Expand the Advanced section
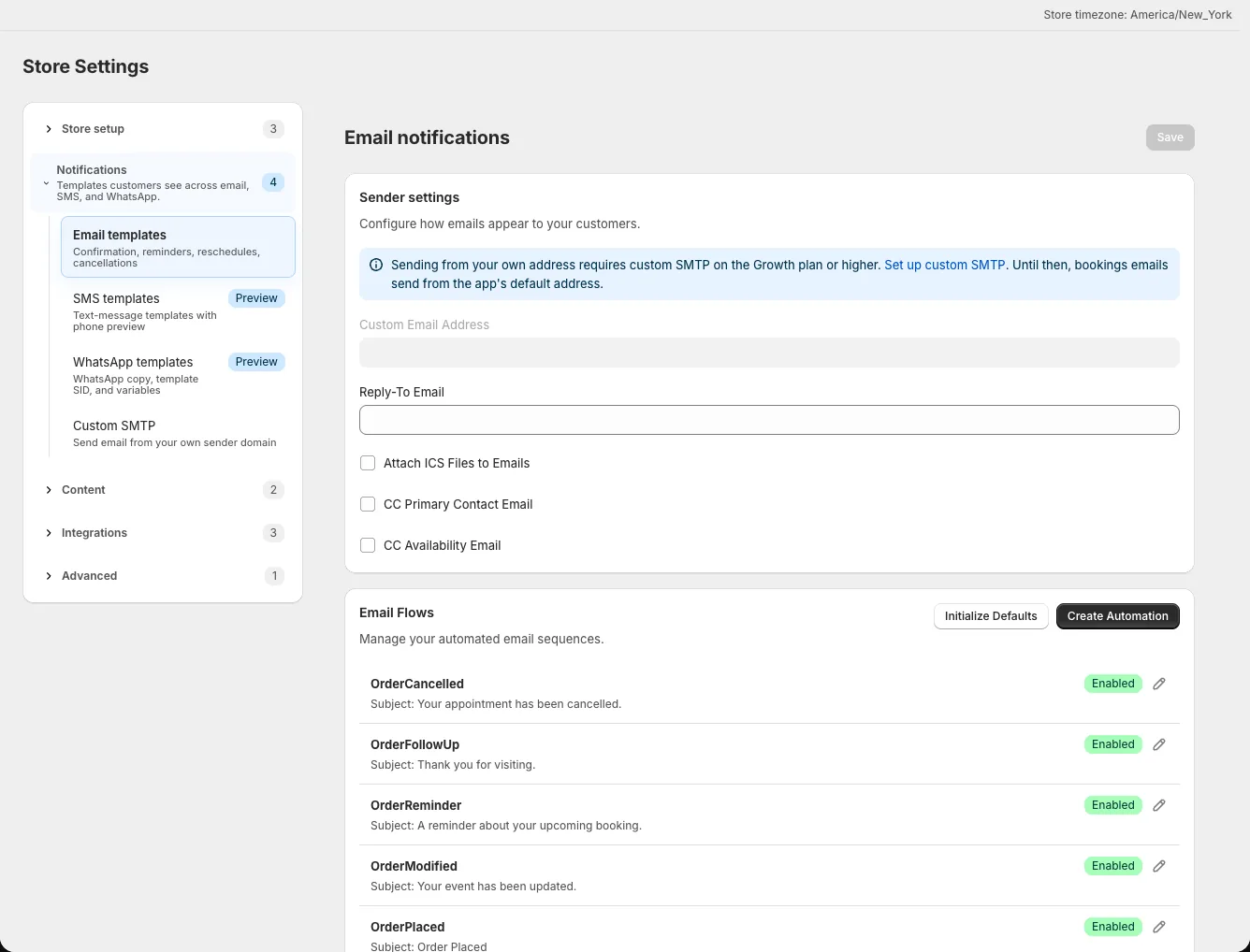1250x952 pixels. pyautogui.click(x=163, y=576)
